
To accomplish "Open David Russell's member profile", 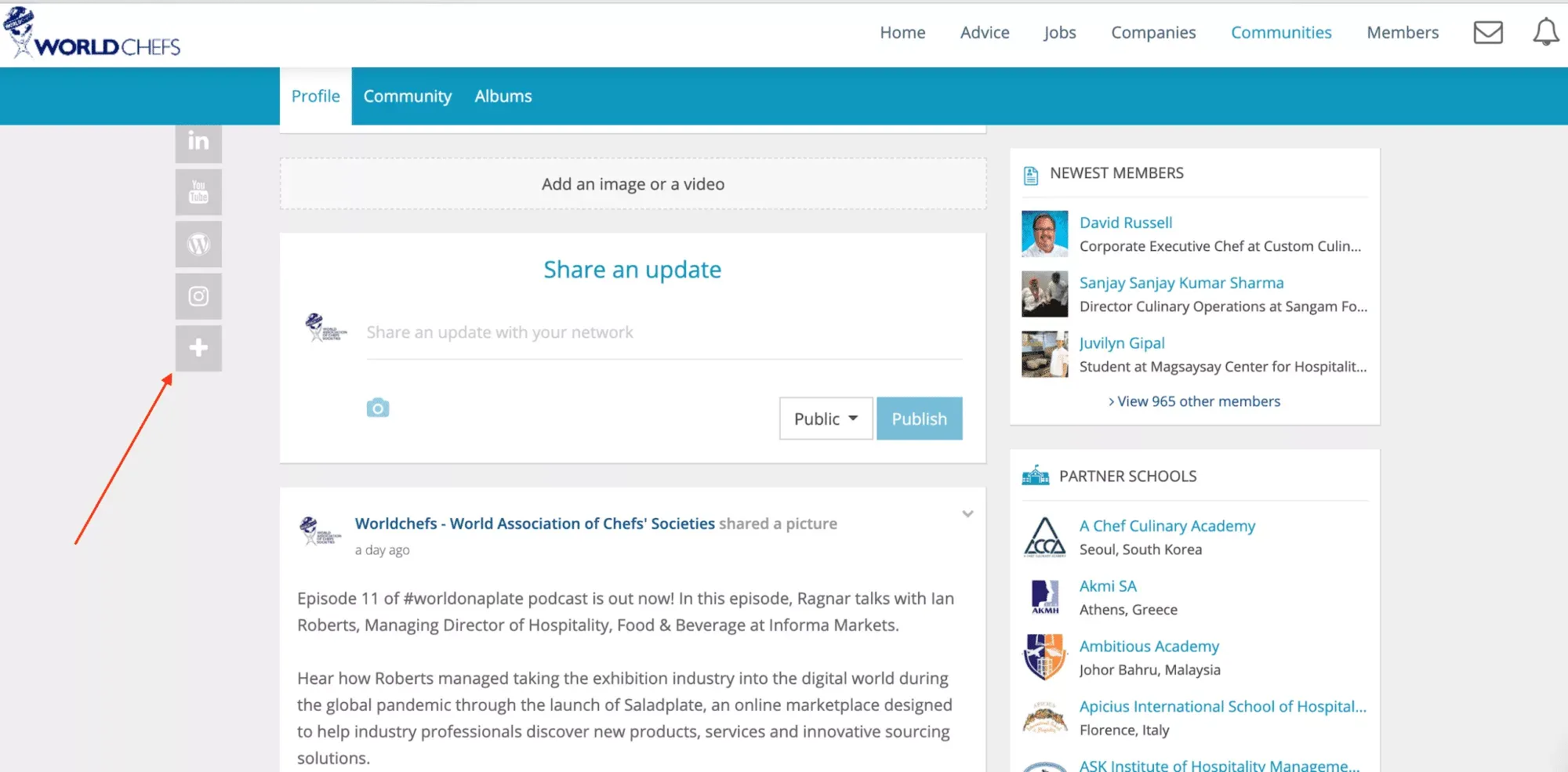I will [1125, 223].
